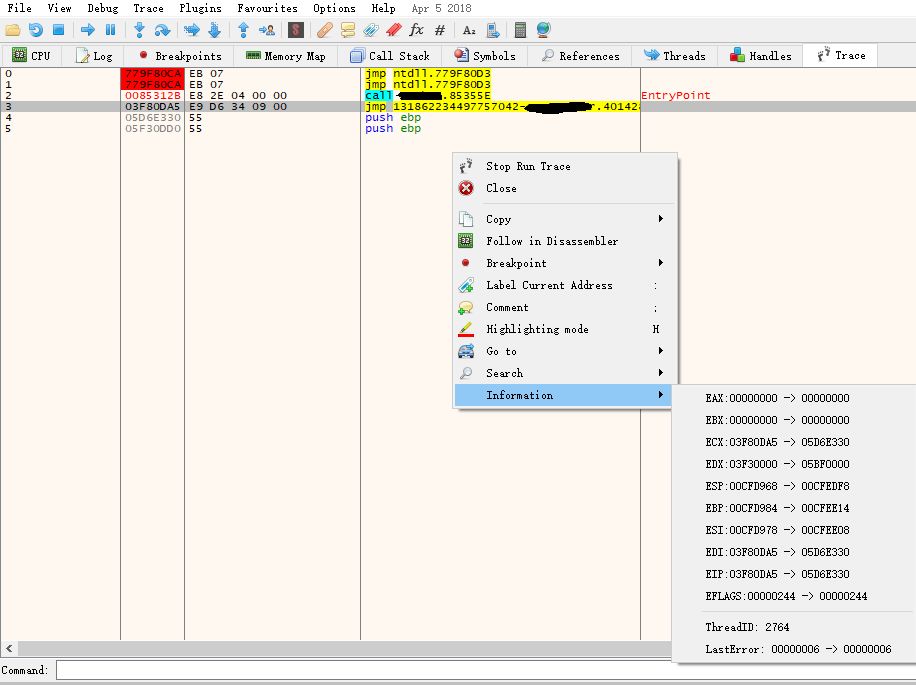Open the Debug menu
Screen dimensions: 916x685
[102, 8]
